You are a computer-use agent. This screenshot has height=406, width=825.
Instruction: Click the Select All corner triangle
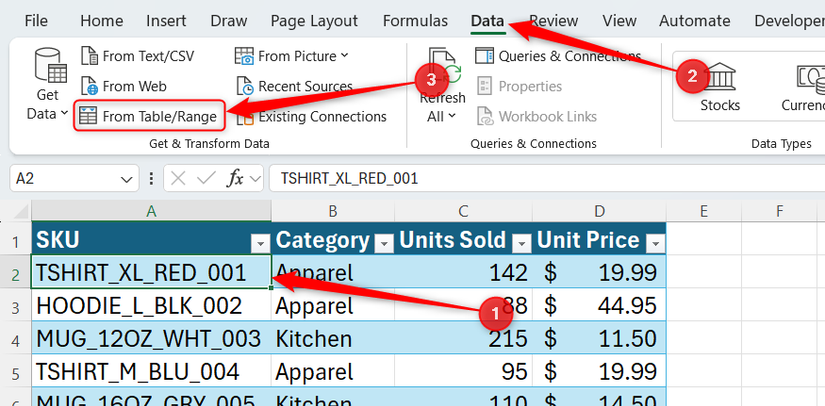tap(19, 211)
